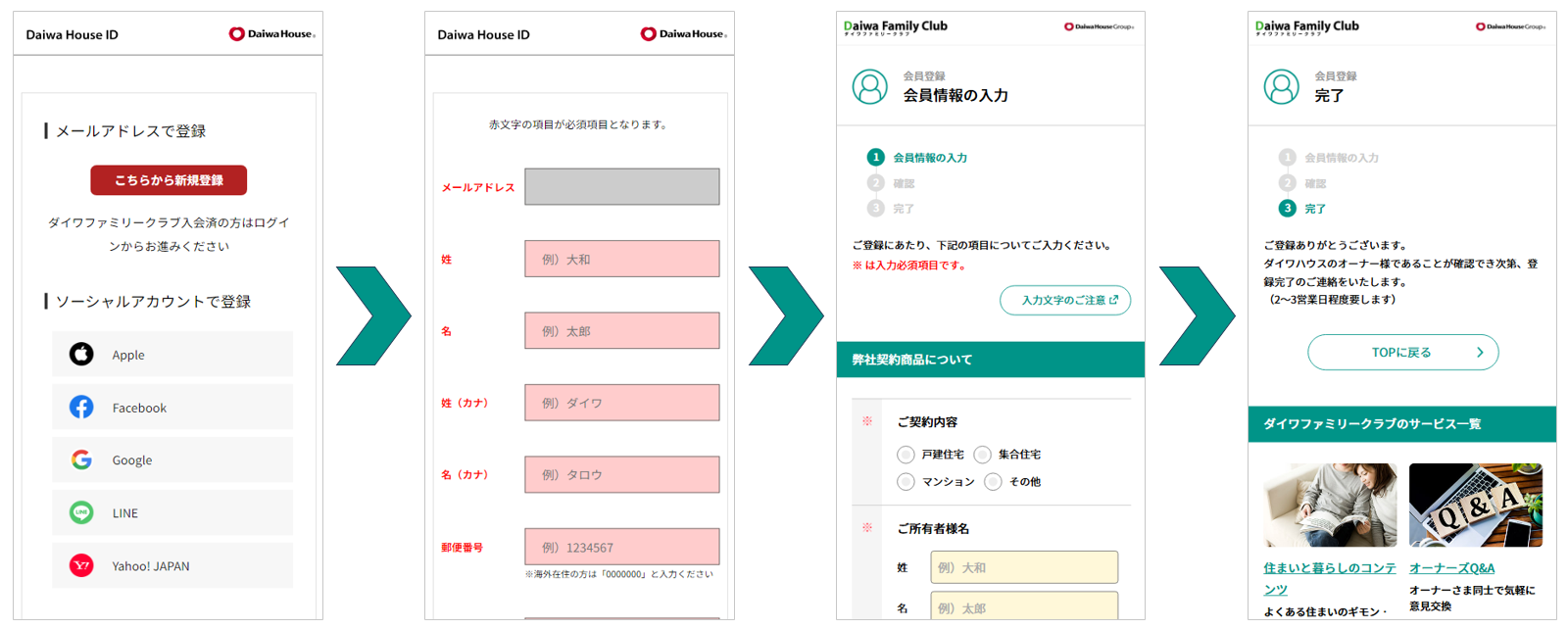The height and width of the screenshot is (629, 1568).
Task: Open 住まいと暮らしのコンテンツ link
Action: click(1330, 578)
